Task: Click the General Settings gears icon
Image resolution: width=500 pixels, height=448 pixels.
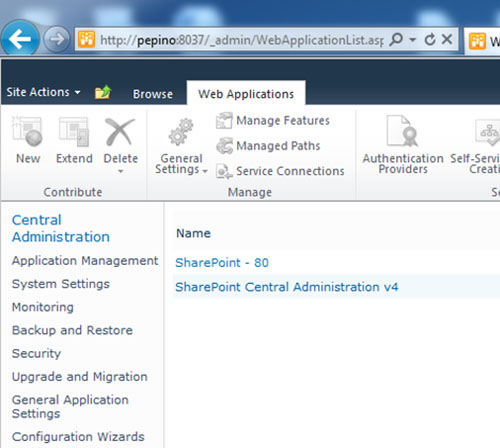Action: (x=181, y=132)
